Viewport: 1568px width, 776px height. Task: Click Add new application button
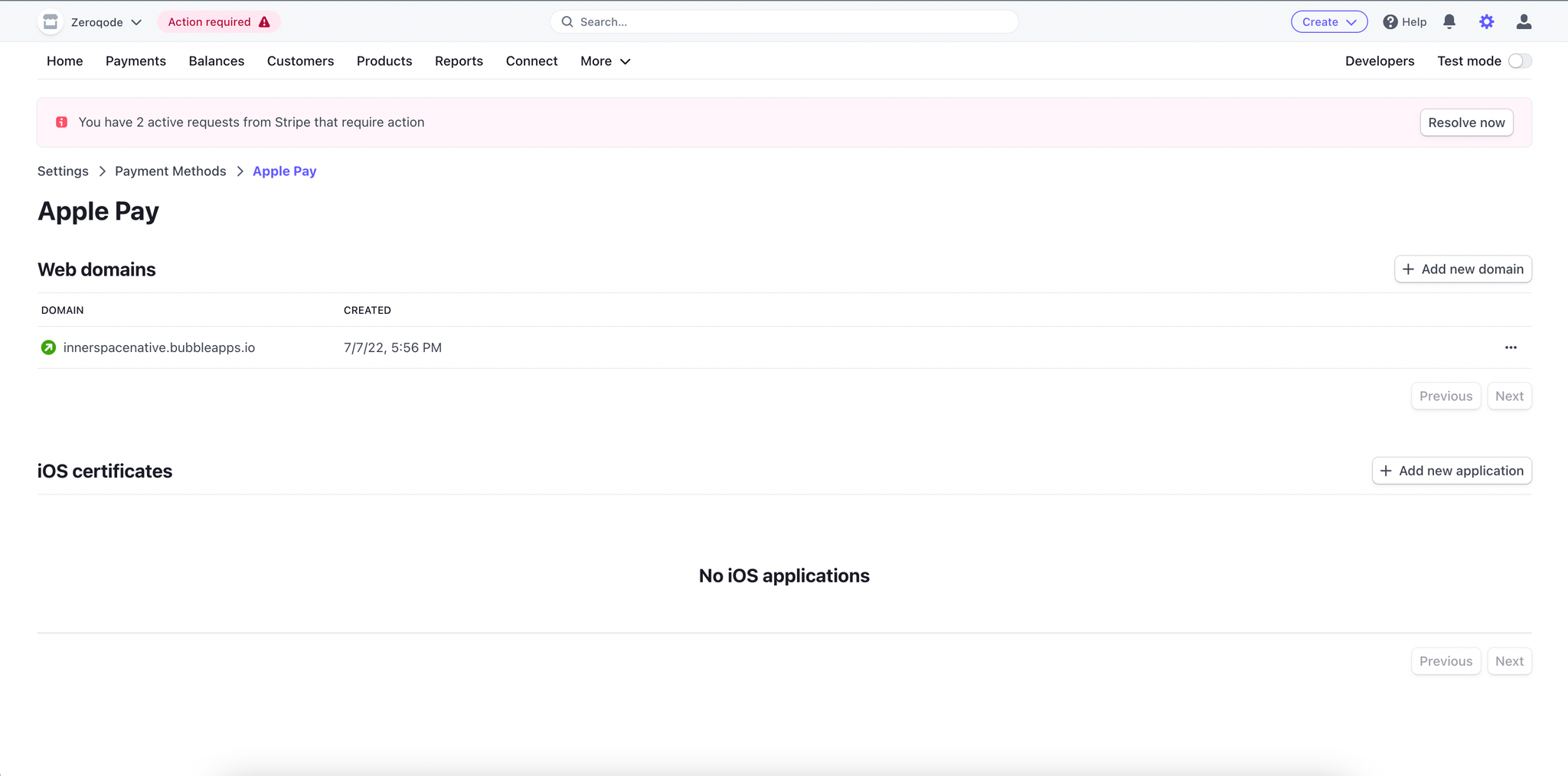click(1452, 471)
